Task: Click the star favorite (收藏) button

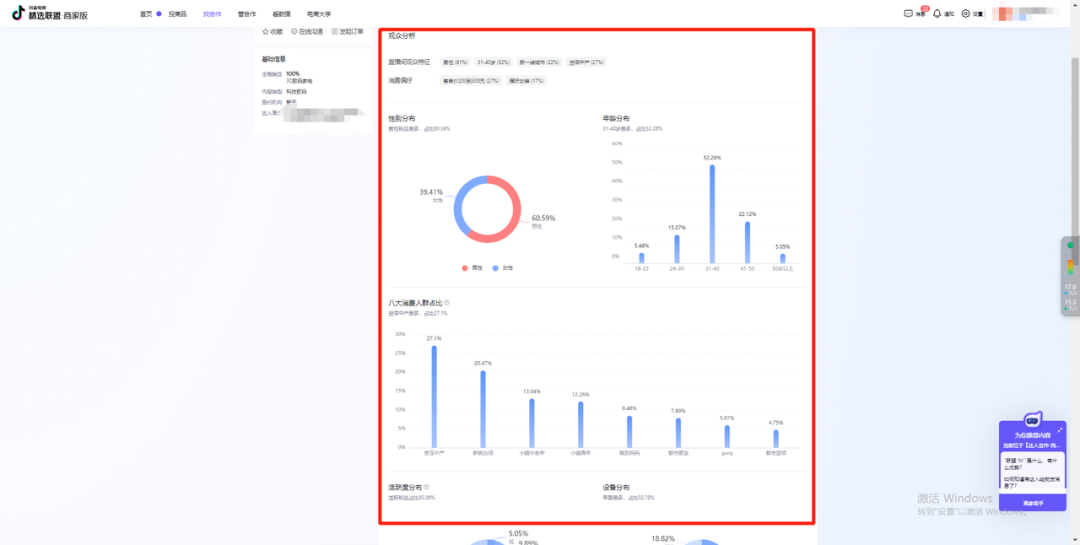Action: tap(272, 32)
